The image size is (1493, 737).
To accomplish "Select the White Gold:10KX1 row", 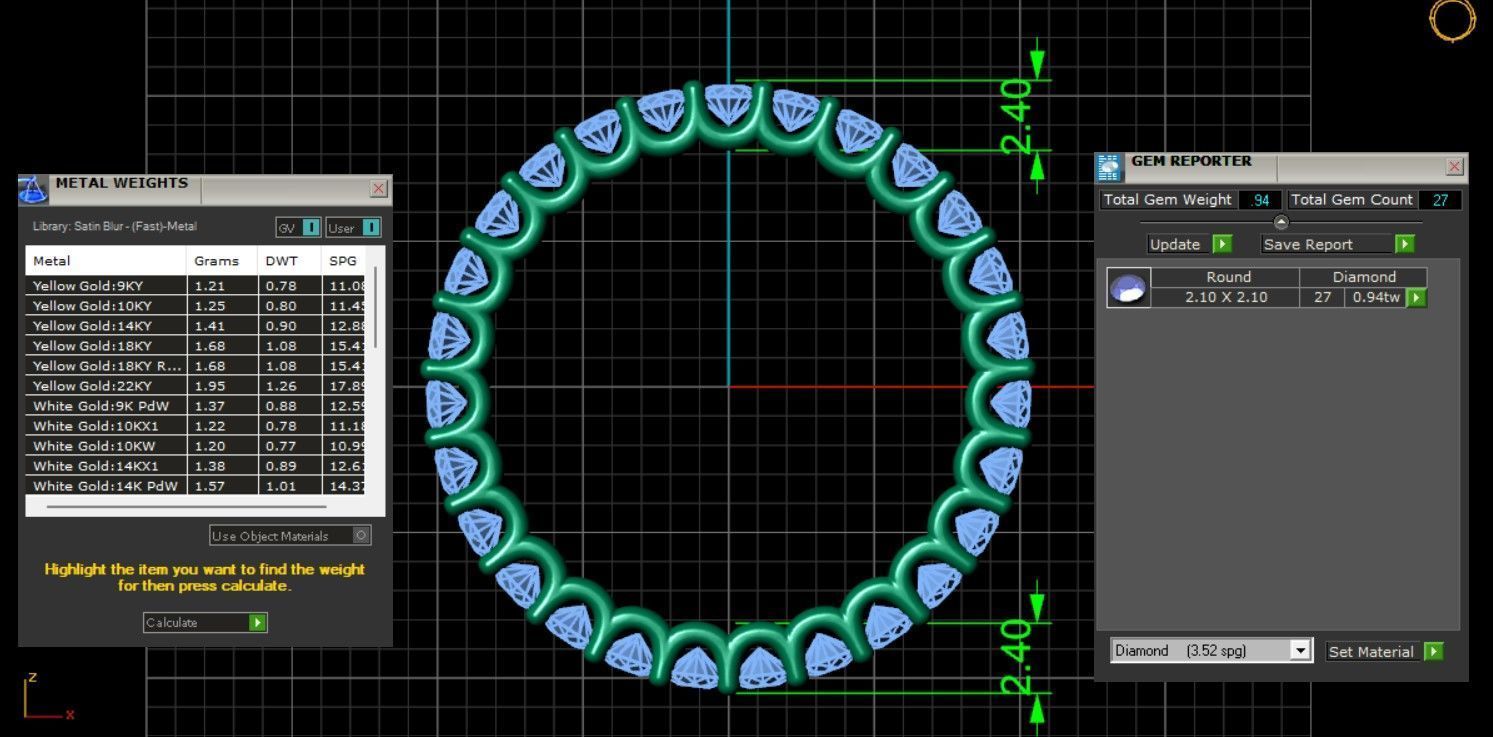I will 195,426.
